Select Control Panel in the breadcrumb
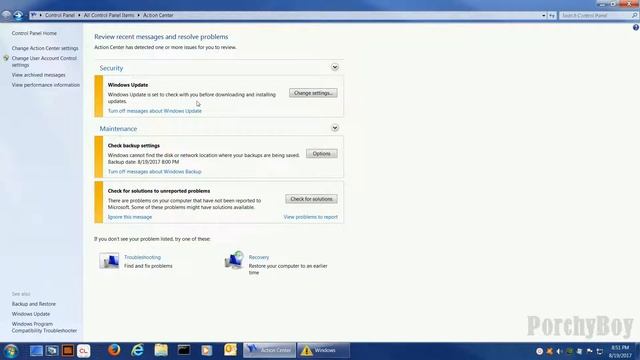The width and height of the screenshot is (640, 360). coord(60,15)
